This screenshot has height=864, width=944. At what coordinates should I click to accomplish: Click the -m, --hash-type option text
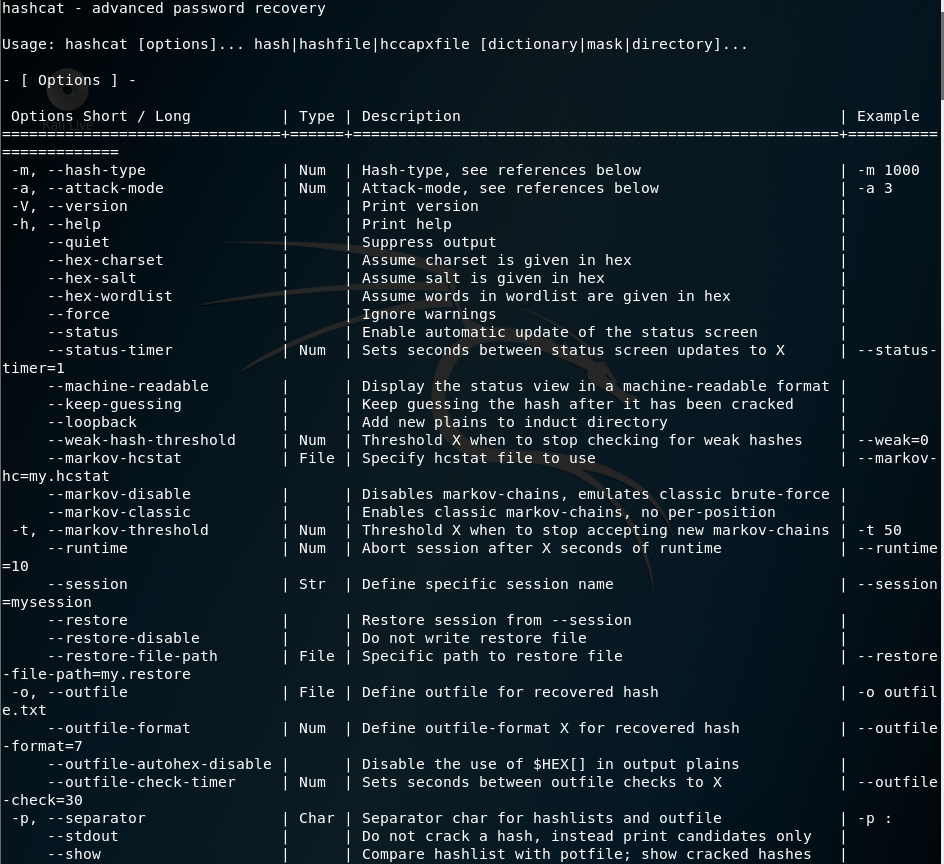click(x=90, y=170)
